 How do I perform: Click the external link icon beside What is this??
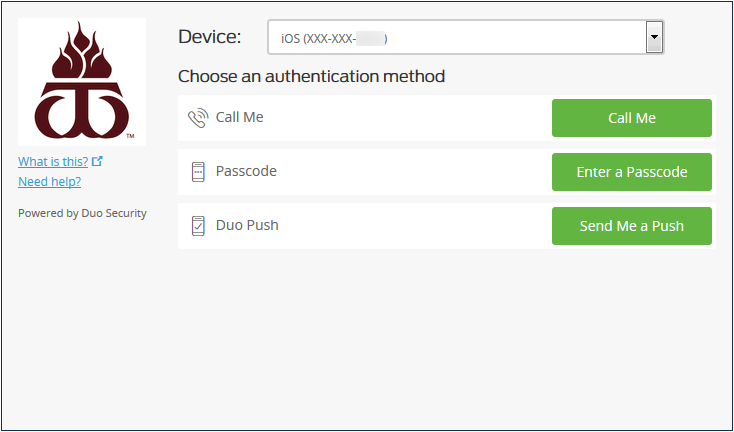click(97, 161)
